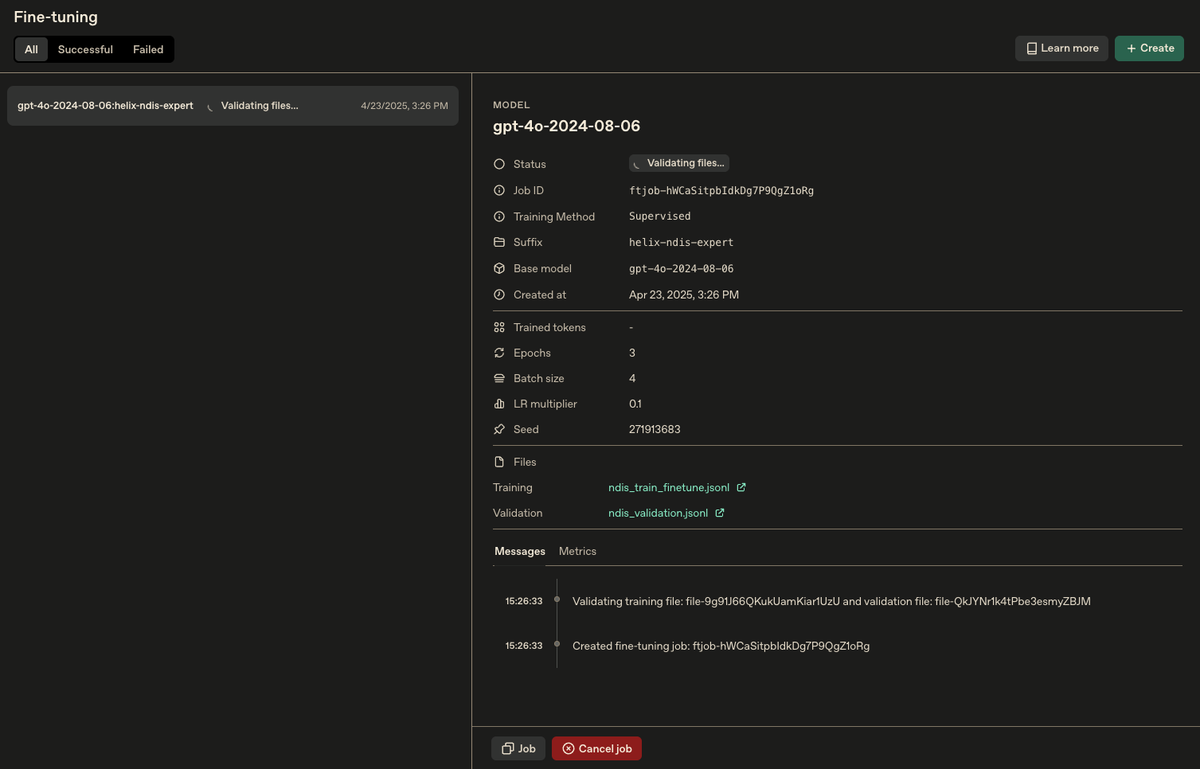Screen dimensions: 1200x769
Task: Click the Job ID info icon
Action: coord(499,190)
